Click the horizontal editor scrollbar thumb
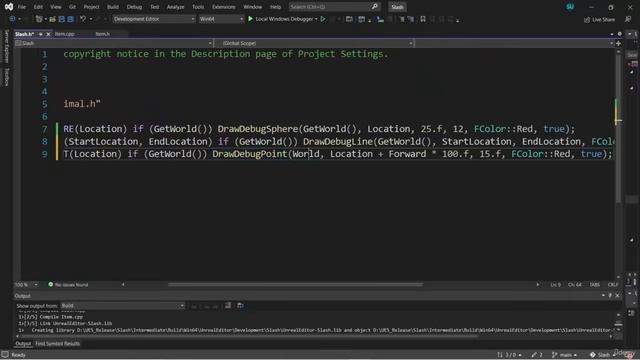This screenshot has width=640, height=360. click(295, 284)
